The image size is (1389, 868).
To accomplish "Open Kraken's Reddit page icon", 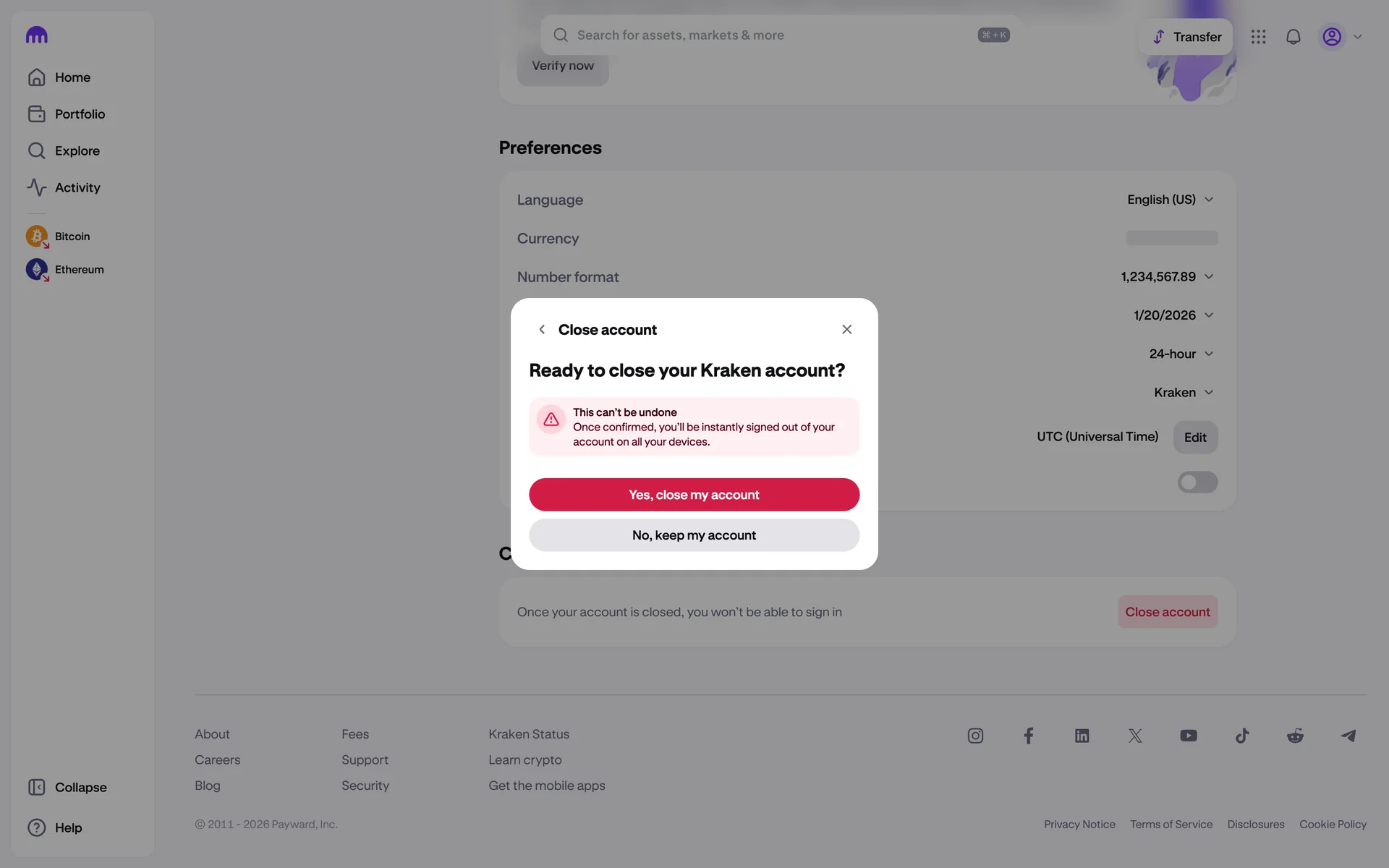I will [1295, 736].
